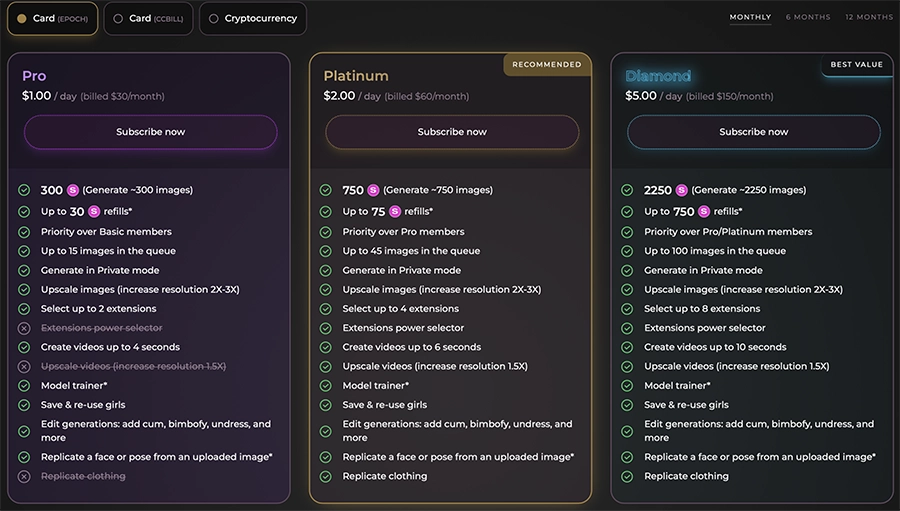Click '(Generate ~300 images)' text

coord(138,190)
